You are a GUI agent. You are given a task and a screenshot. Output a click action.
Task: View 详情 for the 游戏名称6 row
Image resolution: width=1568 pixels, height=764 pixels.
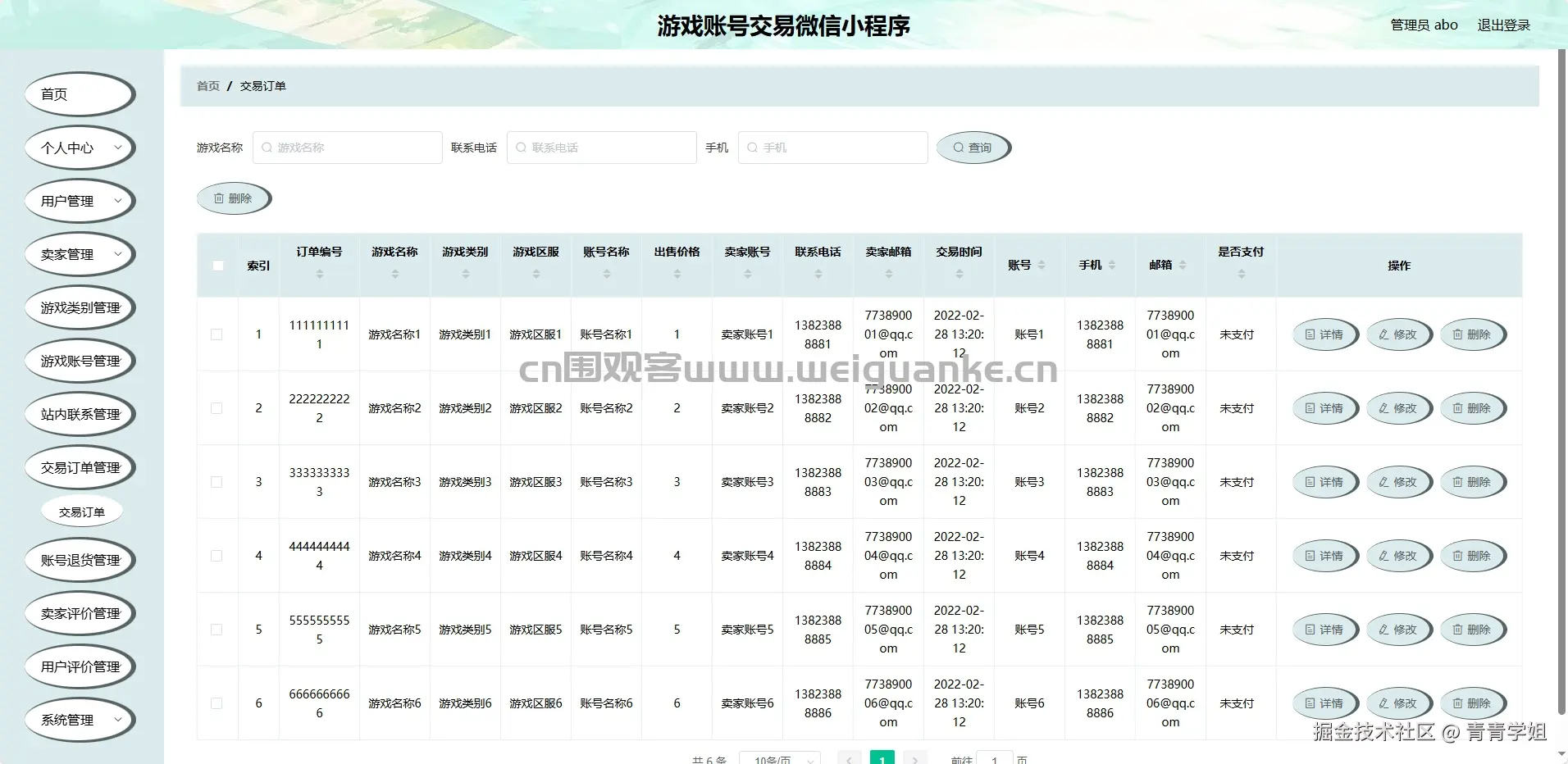click(x=1325, y=703)
